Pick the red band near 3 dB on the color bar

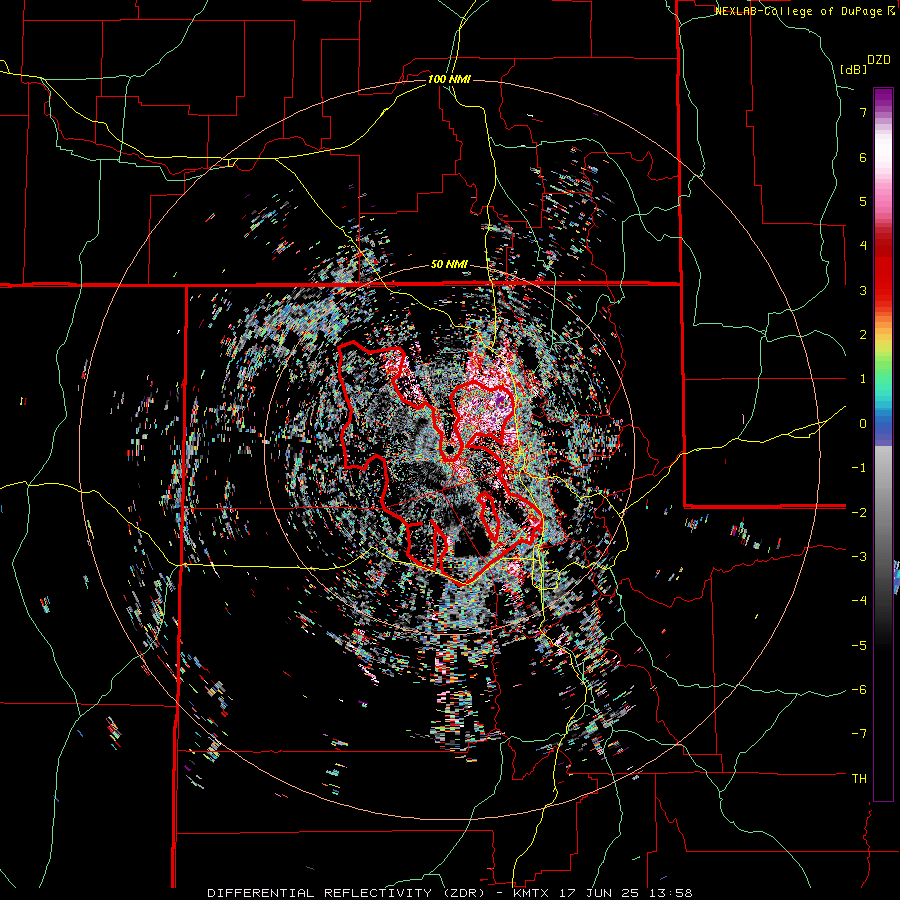[883, 287]
